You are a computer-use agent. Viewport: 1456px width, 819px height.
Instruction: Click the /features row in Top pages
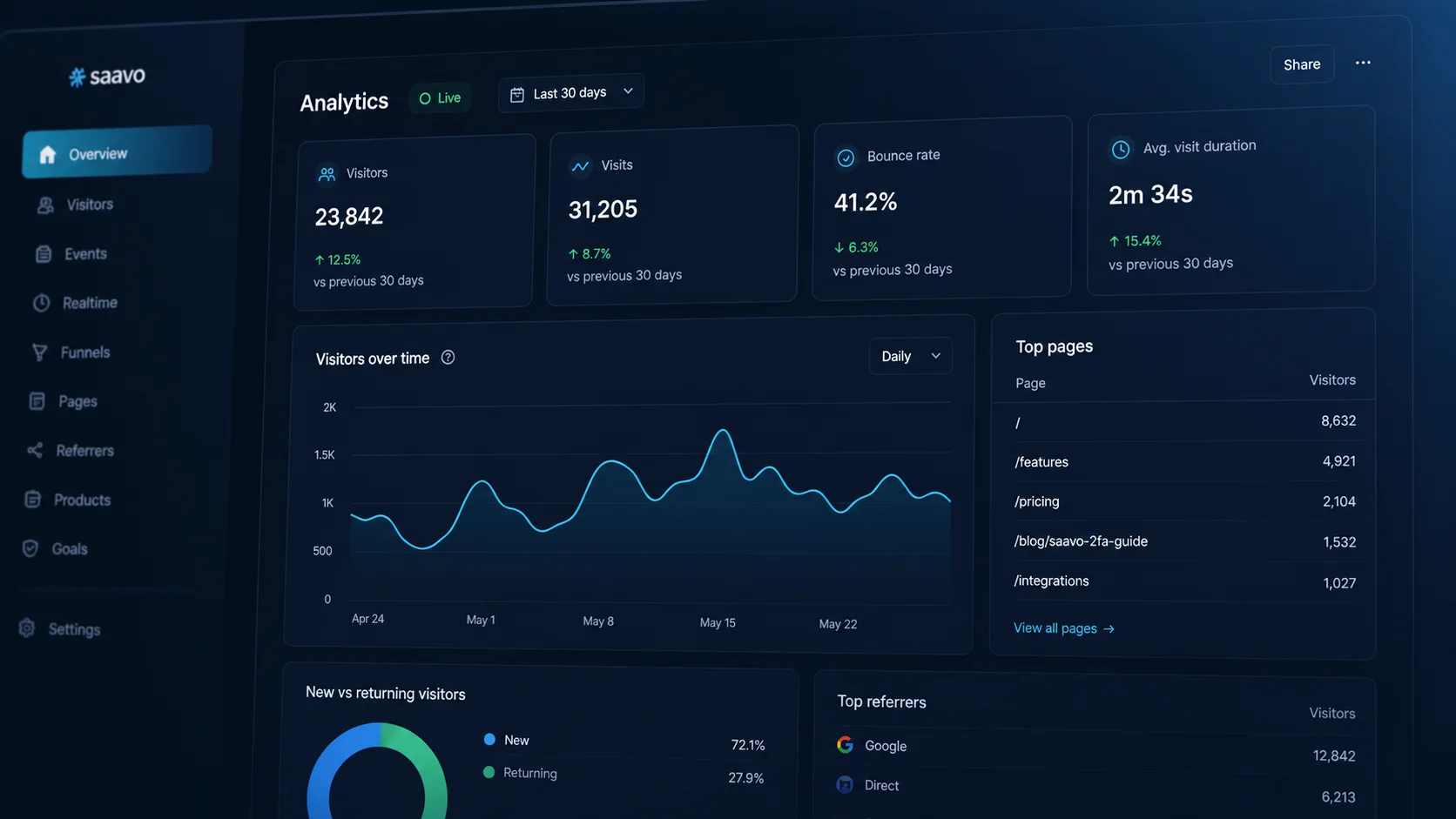tap(1184, 461)
